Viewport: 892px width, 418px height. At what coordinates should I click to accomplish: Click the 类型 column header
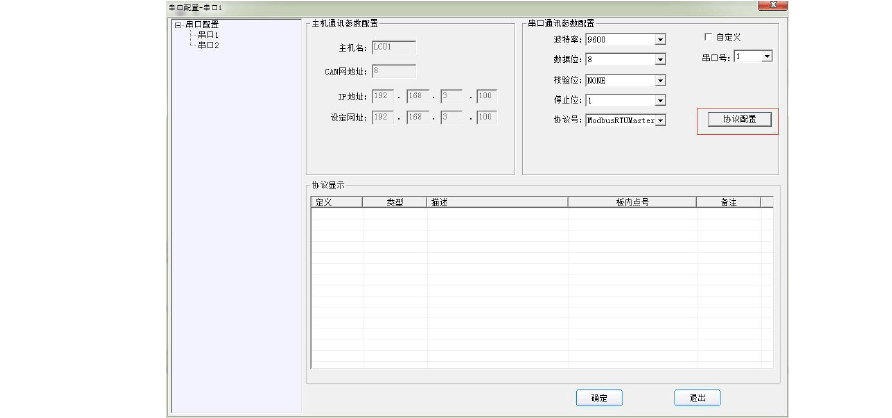tap(395, 202)
